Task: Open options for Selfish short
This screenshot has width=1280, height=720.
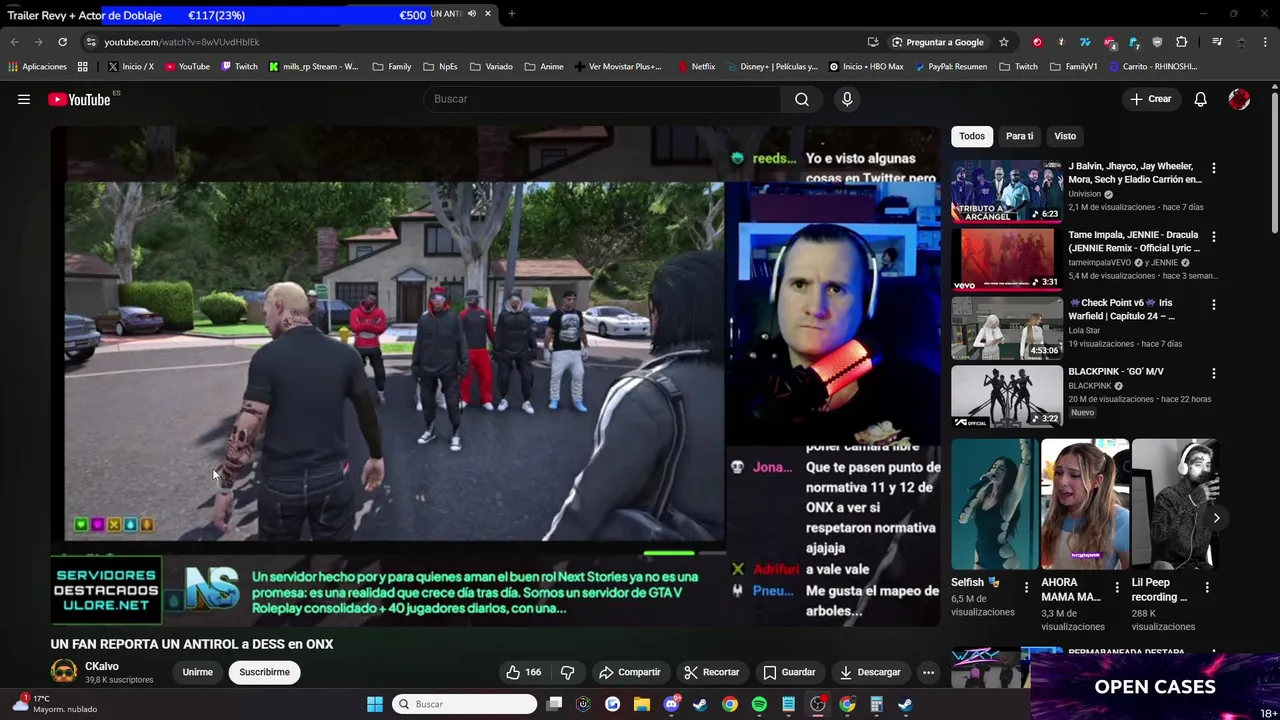Action: click(x=1026, y=587)
